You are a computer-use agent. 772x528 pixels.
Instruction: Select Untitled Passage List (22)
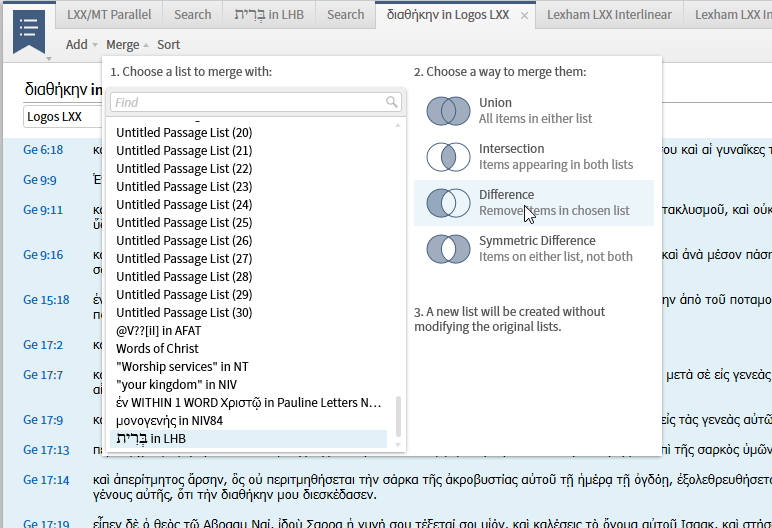coord(184,168)
